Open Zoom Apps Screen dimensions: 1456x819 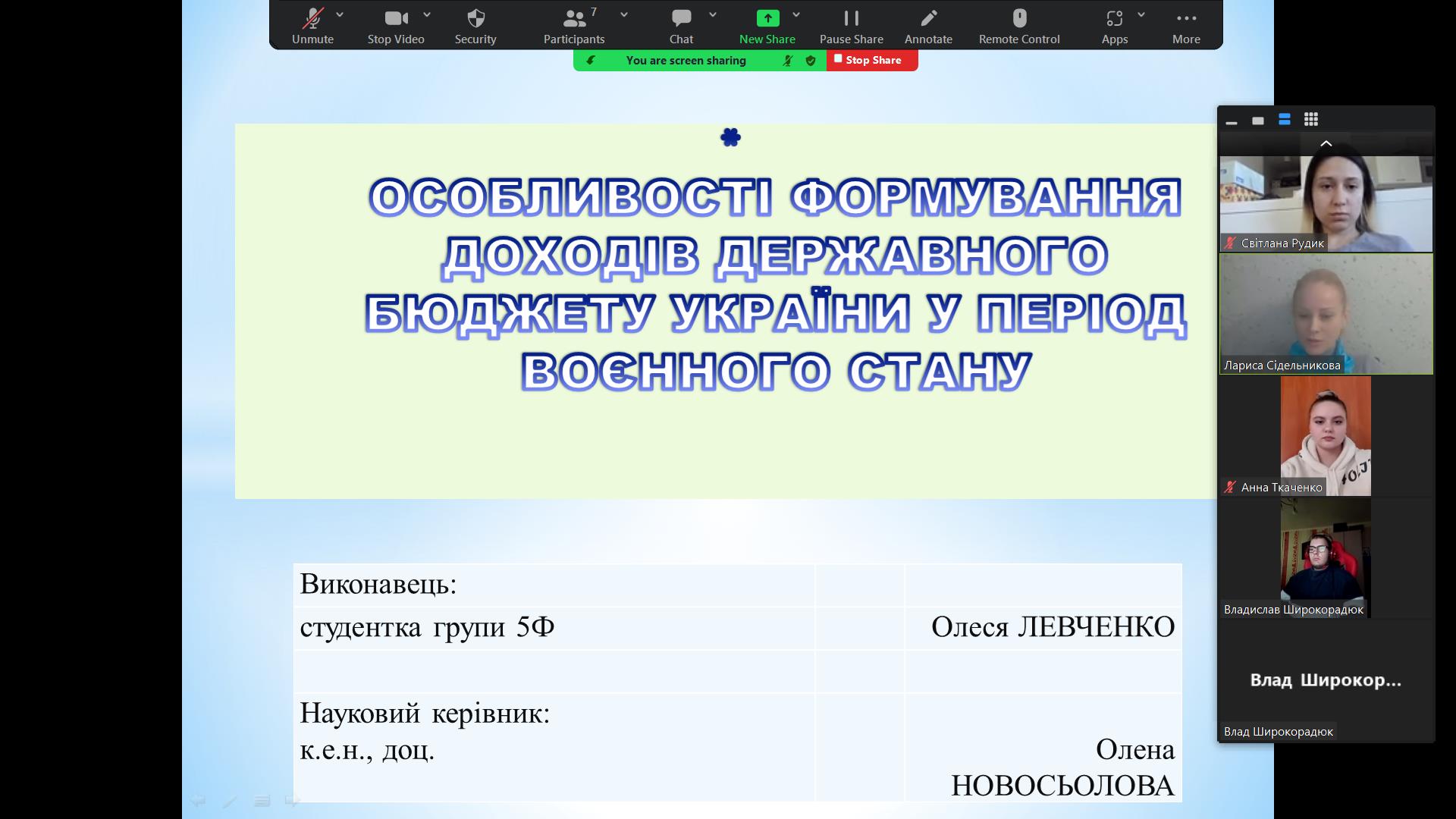tap(1115, 27)
